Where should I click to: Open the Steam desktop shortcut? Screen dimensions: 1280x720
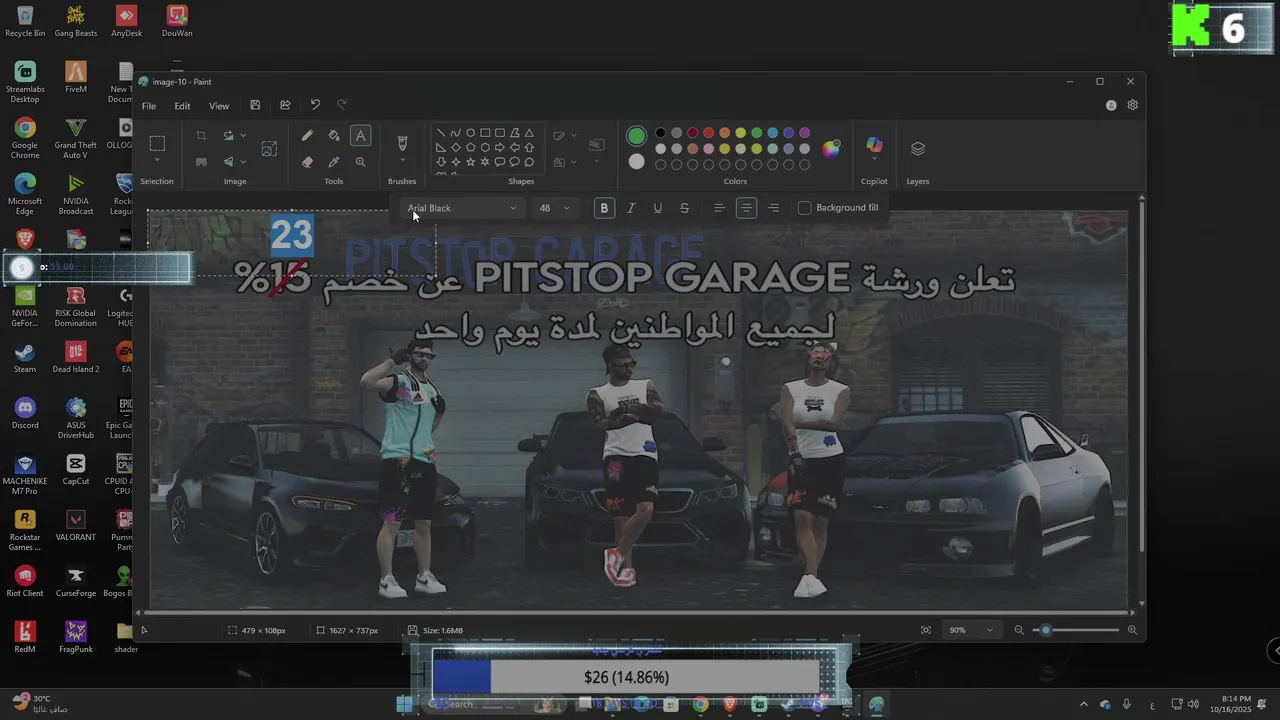point(25,356)
